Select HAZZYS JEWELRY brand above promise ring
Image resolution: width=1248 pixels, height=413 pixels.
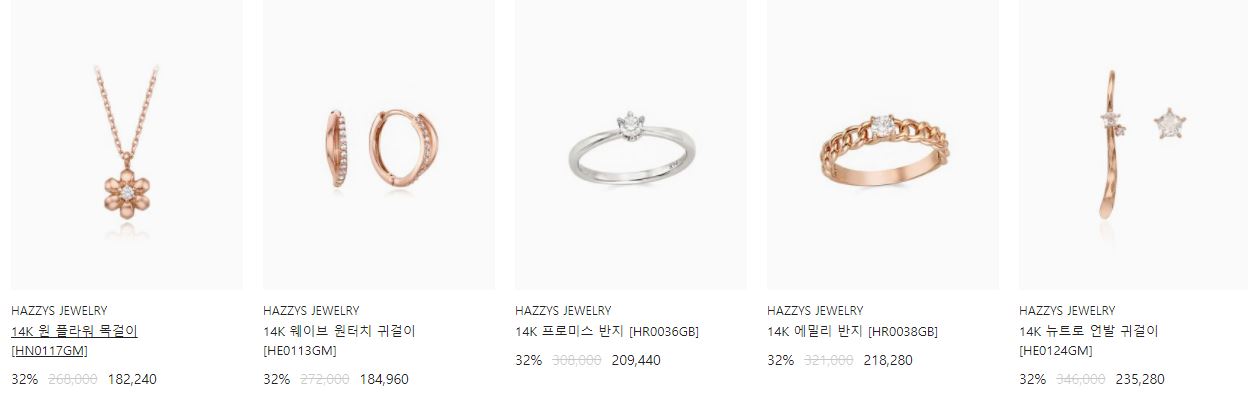[x=563, y=311]
